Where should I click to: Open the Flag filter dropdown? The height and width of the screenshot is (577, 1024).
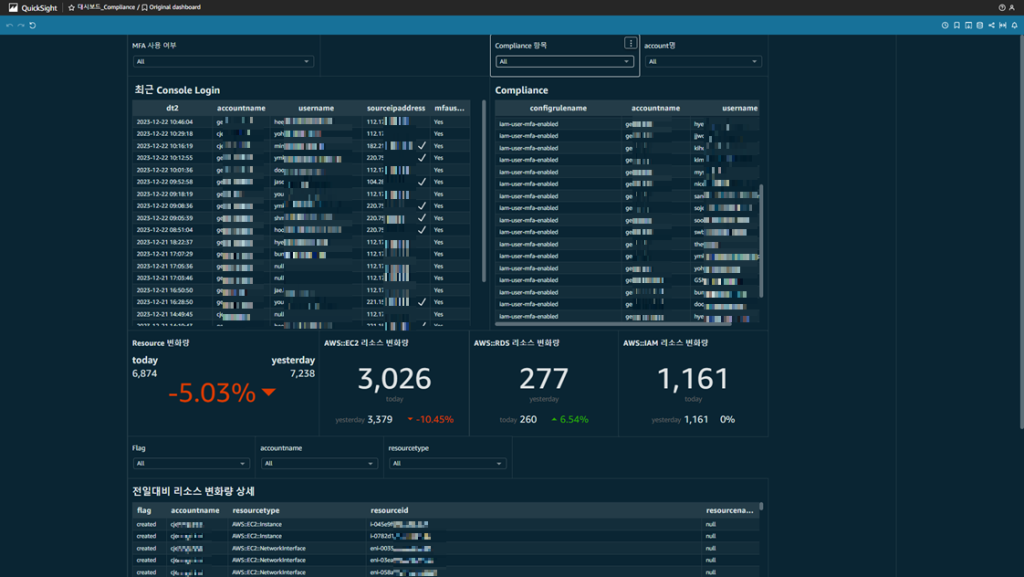(190, 464)
